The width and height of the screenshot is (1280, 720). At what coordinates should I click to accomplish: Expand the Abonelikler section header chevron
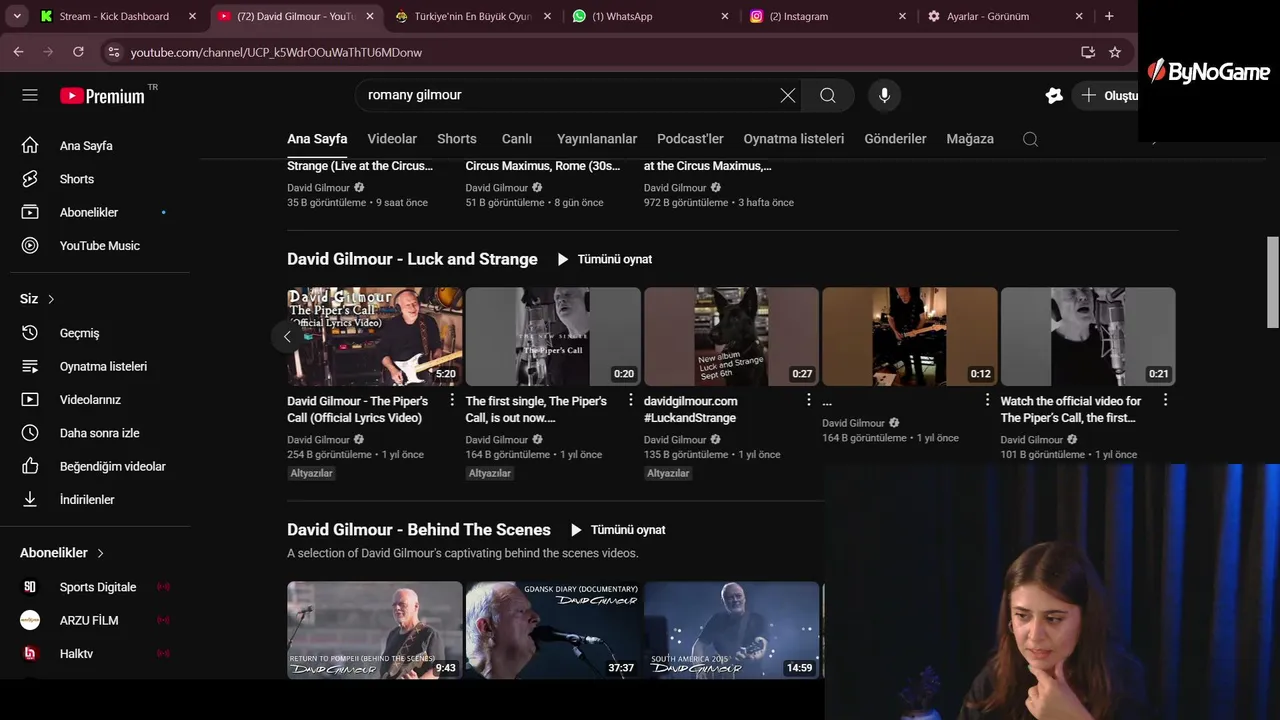click(100, 553)
